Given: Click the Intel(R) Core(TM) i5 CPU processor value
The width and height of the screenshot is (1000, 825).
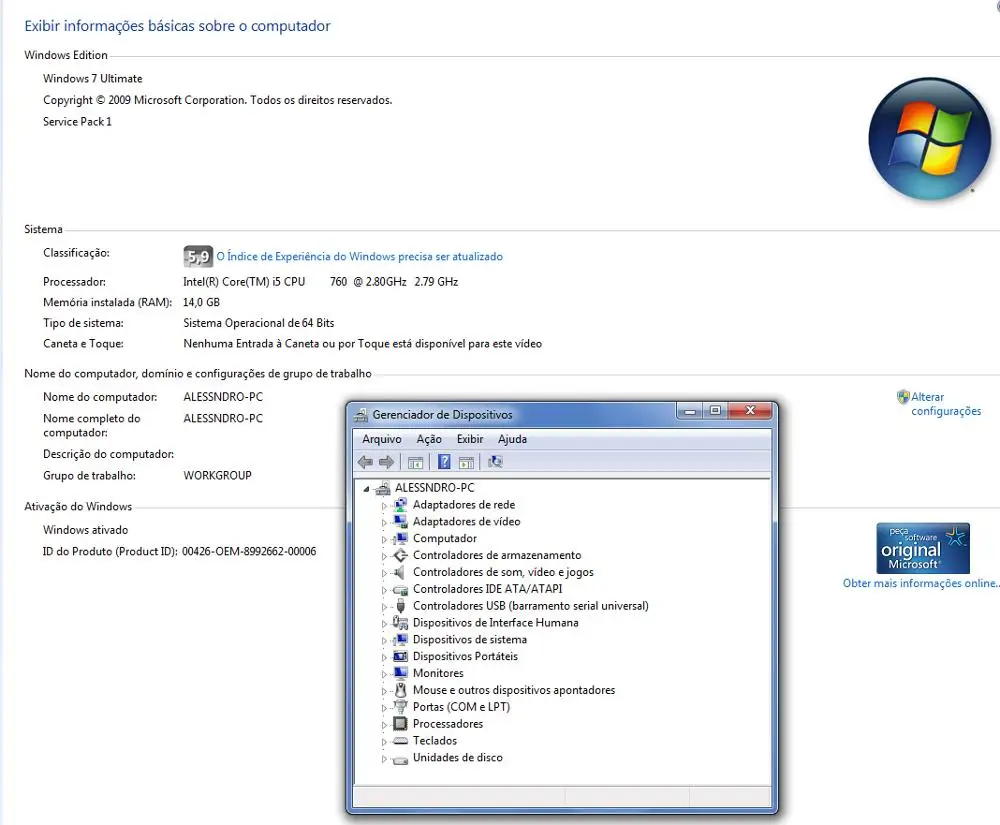Looking at the screenshot, I should tap(321, 281).
